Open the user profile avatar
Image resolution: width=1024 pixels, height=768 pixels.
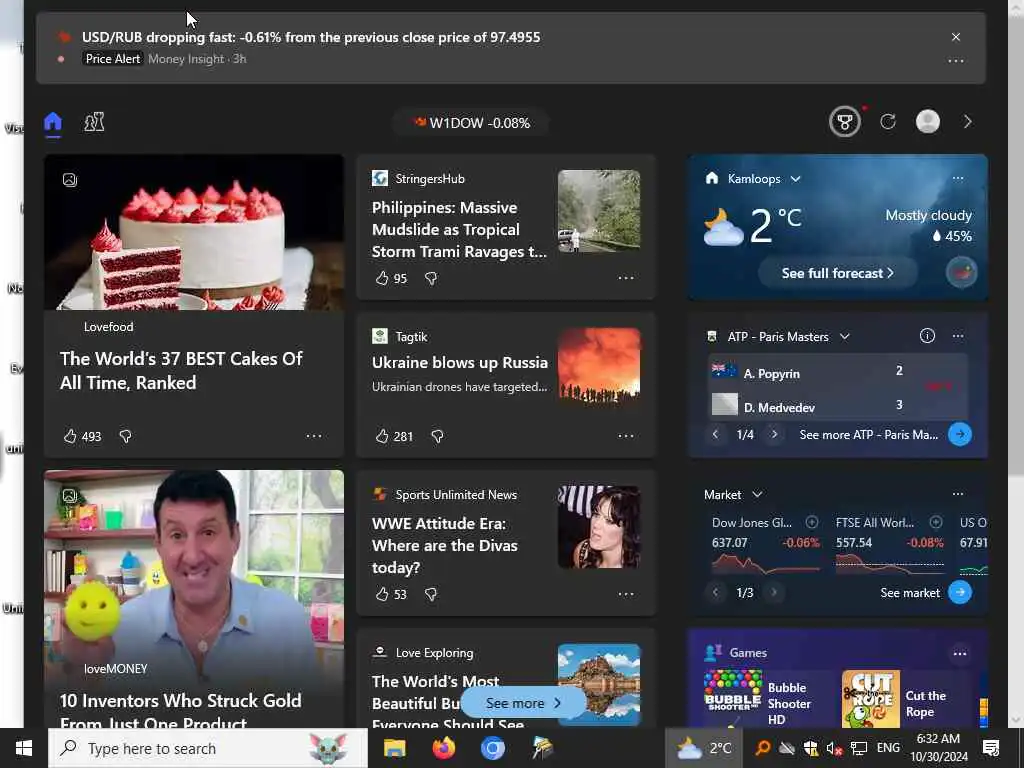[928, 121]
